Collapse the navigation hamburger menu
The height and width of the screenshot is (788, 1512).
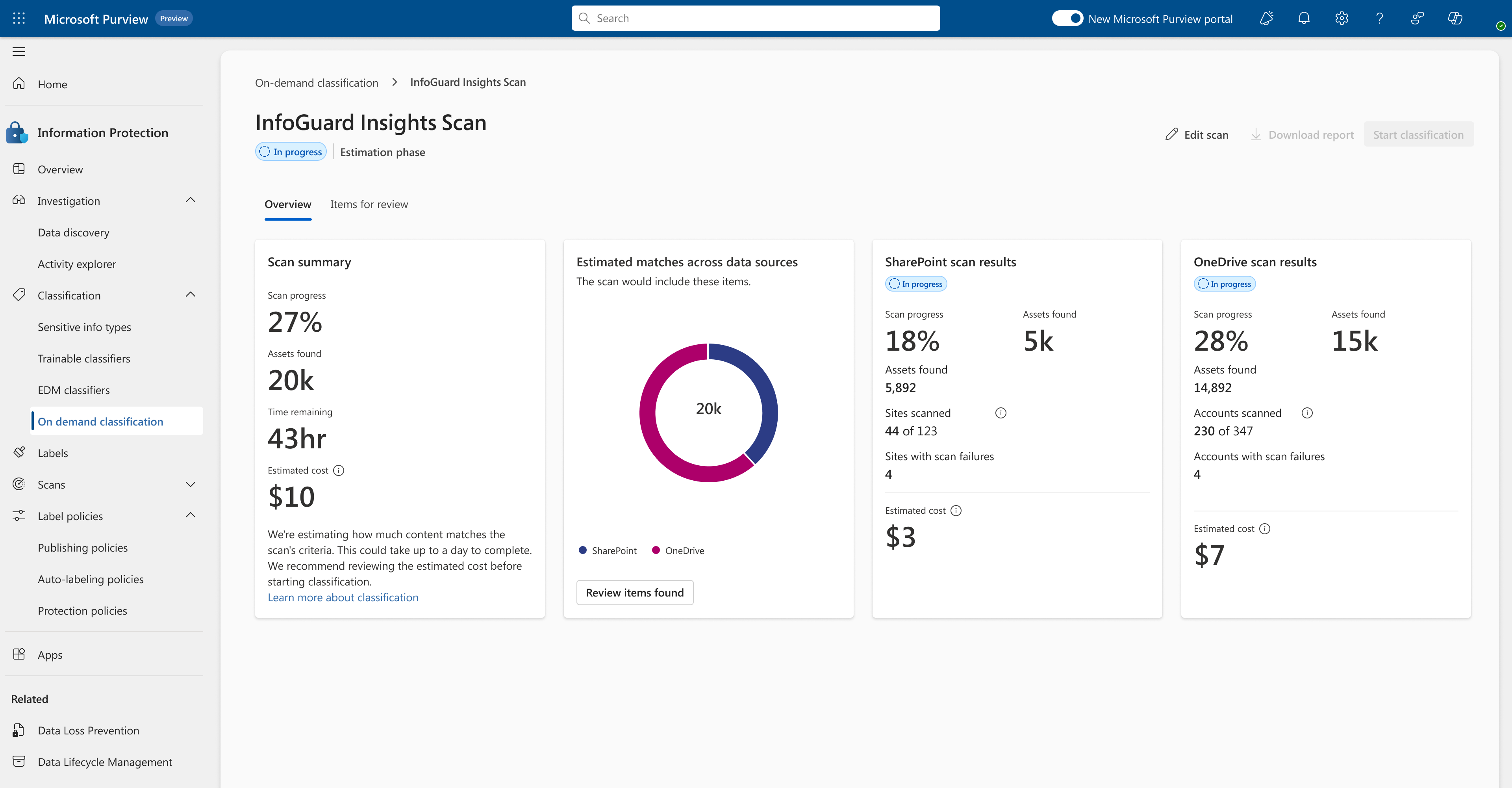(x=19, y=52)
